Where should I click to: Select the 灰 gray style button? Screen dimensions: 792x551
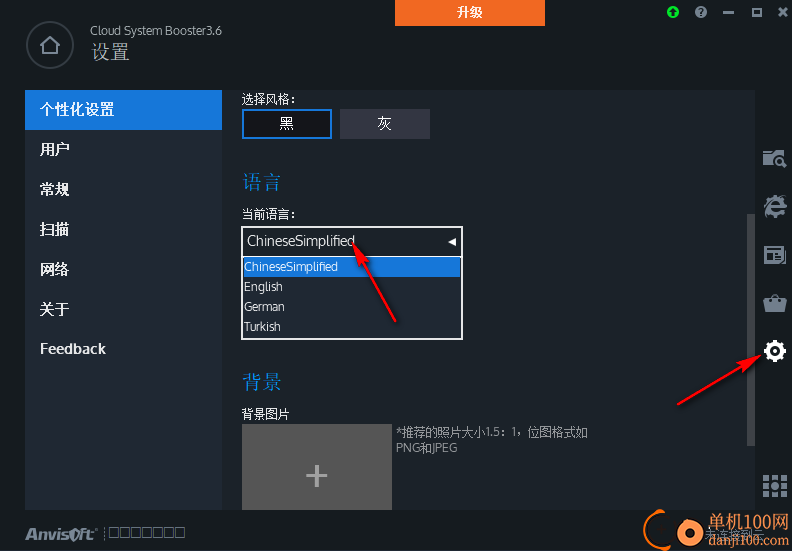pyautogui.click(x=385, y=124)
